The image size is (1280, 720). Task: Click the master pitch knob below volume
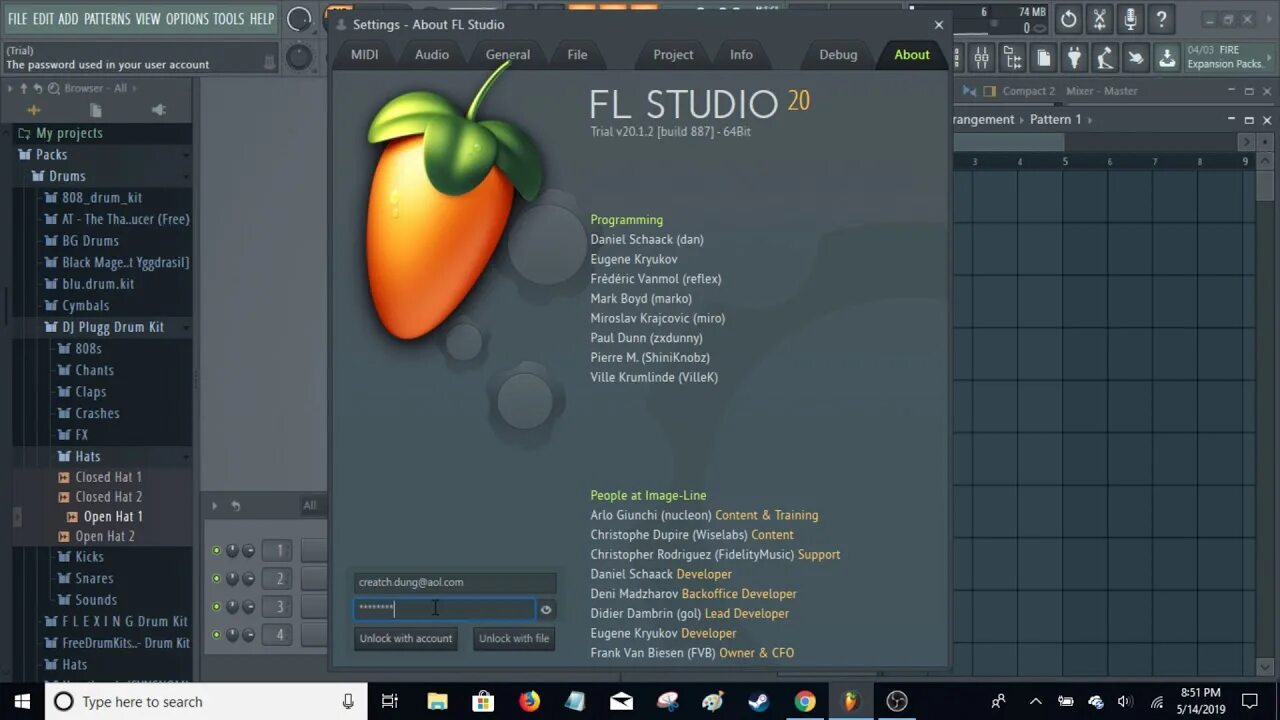[299, 58]
